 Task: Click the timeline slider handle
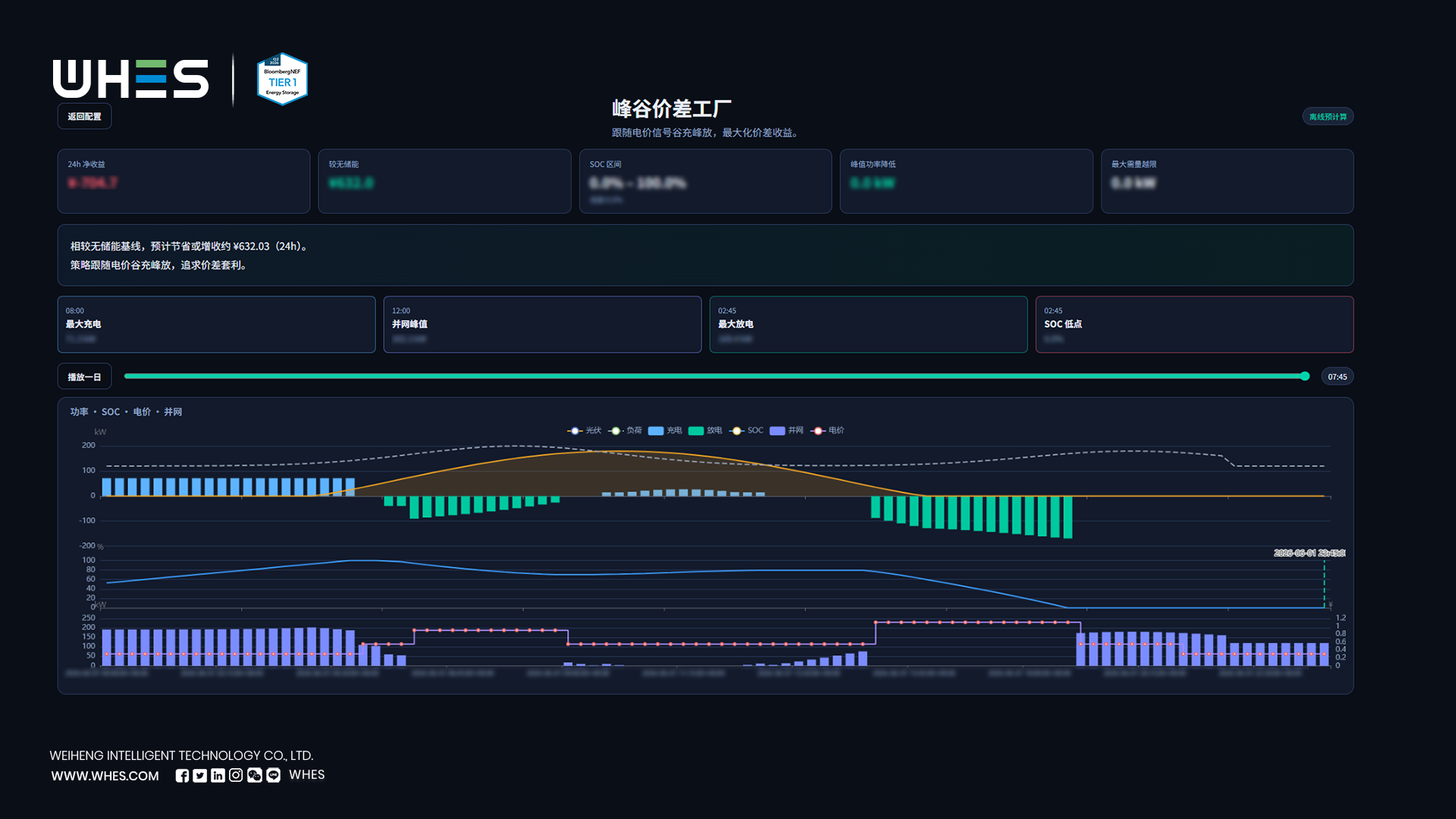(x=1305, y=376)
